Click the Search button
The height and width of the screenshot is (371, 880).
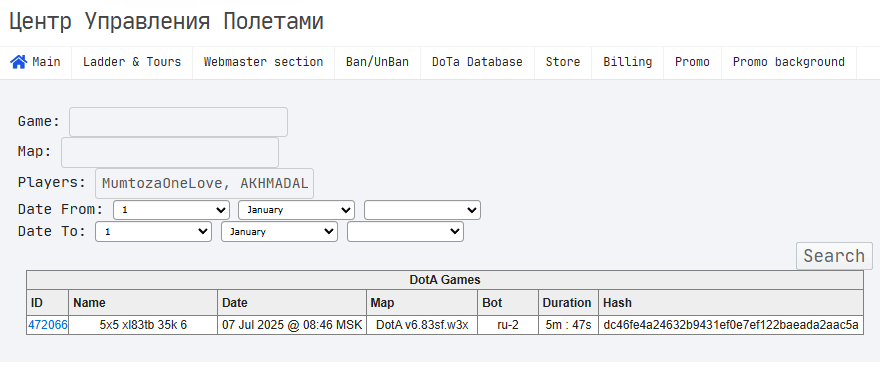[x=834, y=256]
